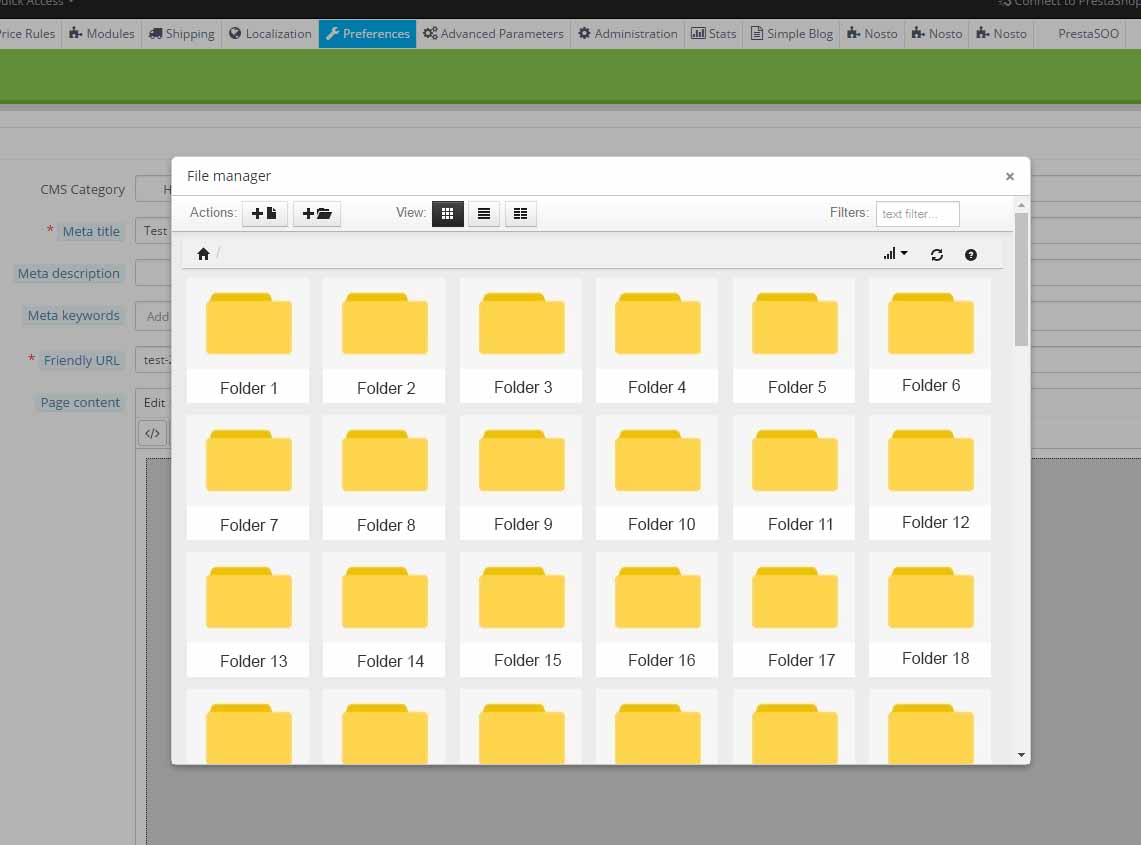Open the Advanced Parameters menu

(x=493, y=33)
